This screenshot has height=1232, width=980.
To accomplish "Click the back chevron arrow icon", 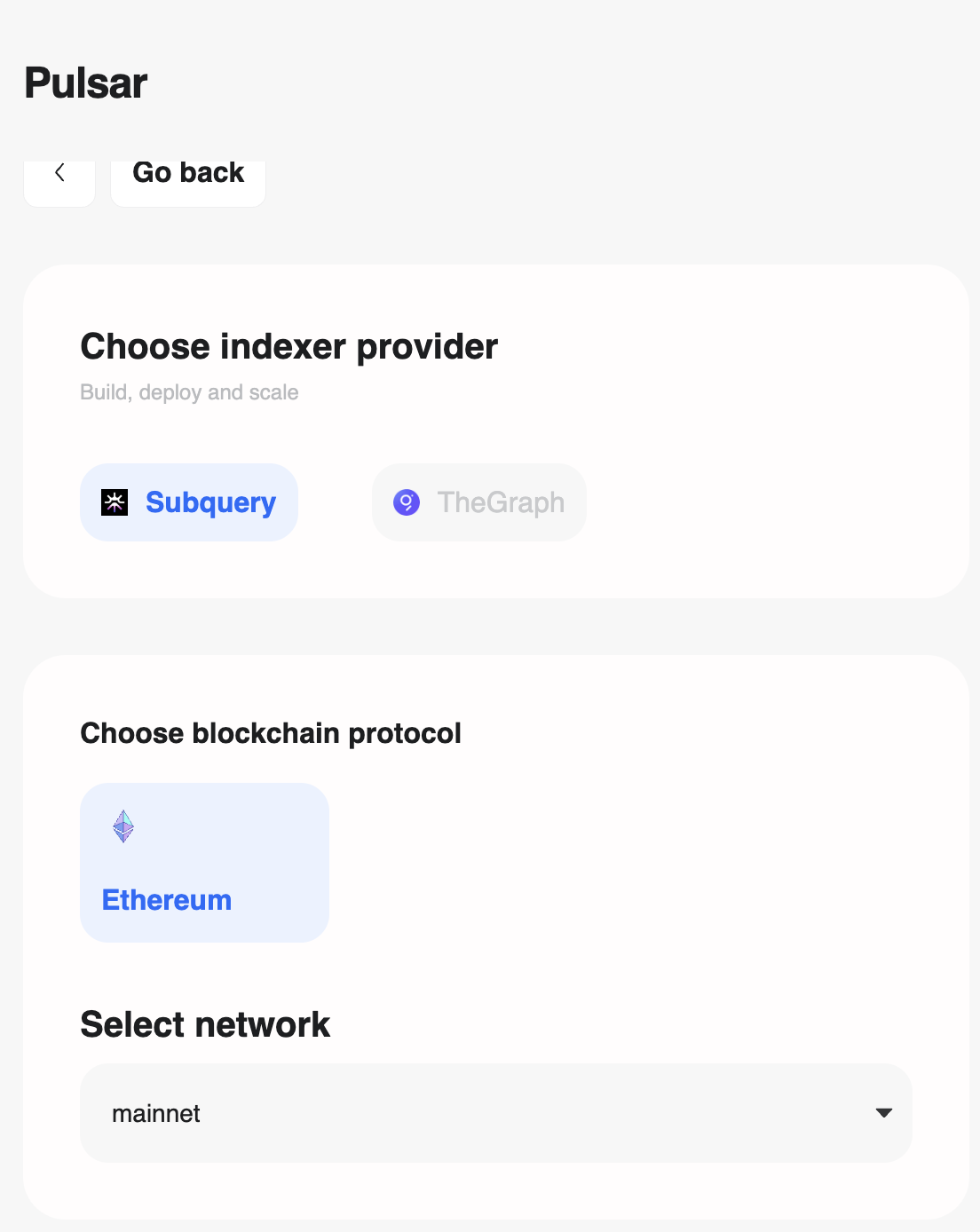I will (59, 171).
